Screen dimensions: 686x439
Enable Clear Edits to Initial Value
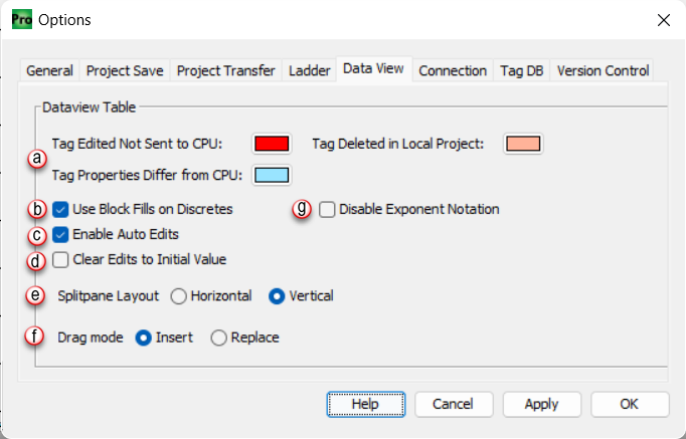click(61, 260)
